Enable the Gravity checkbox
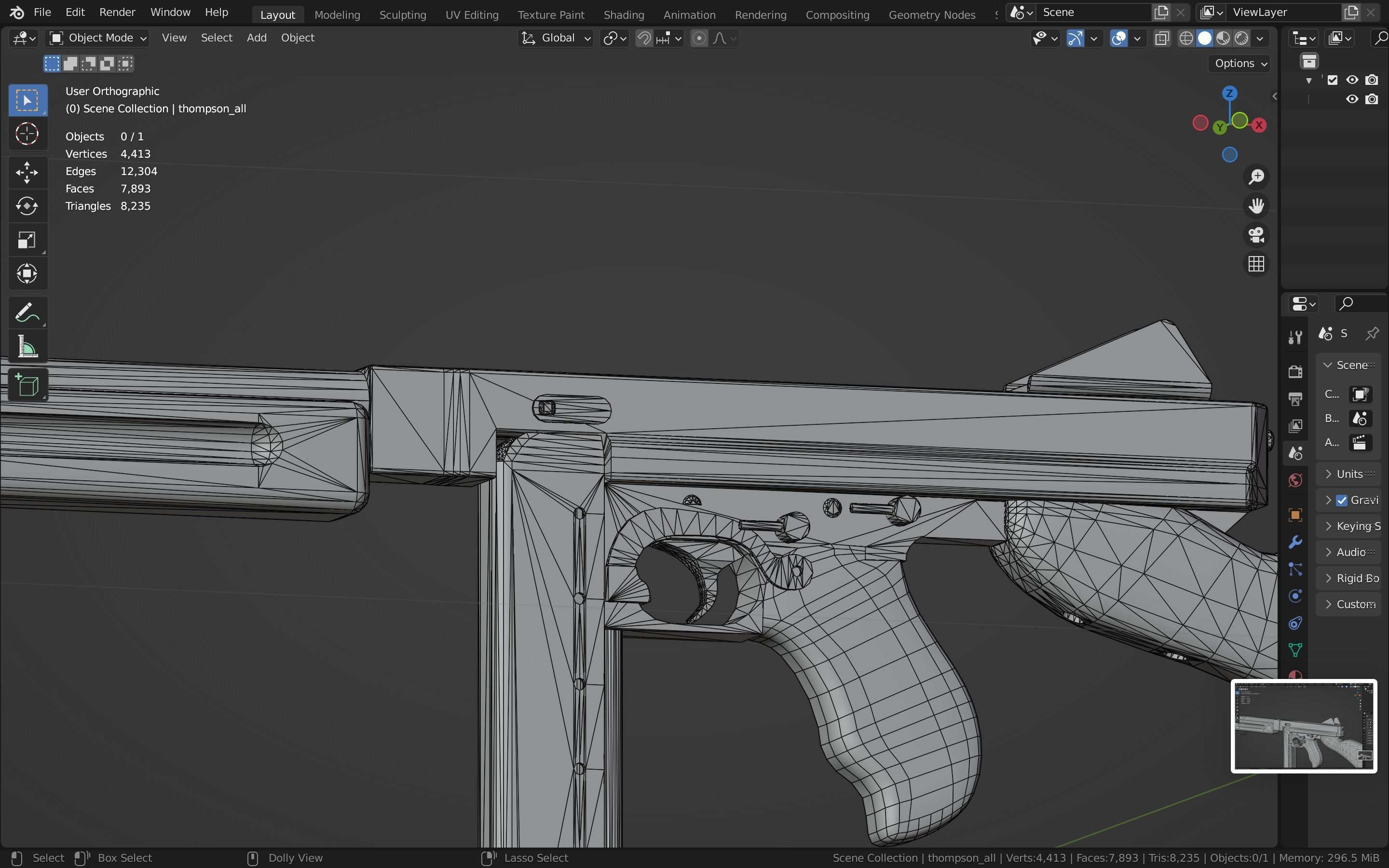The image size is (1389, 868). (x=1341, y=500)
